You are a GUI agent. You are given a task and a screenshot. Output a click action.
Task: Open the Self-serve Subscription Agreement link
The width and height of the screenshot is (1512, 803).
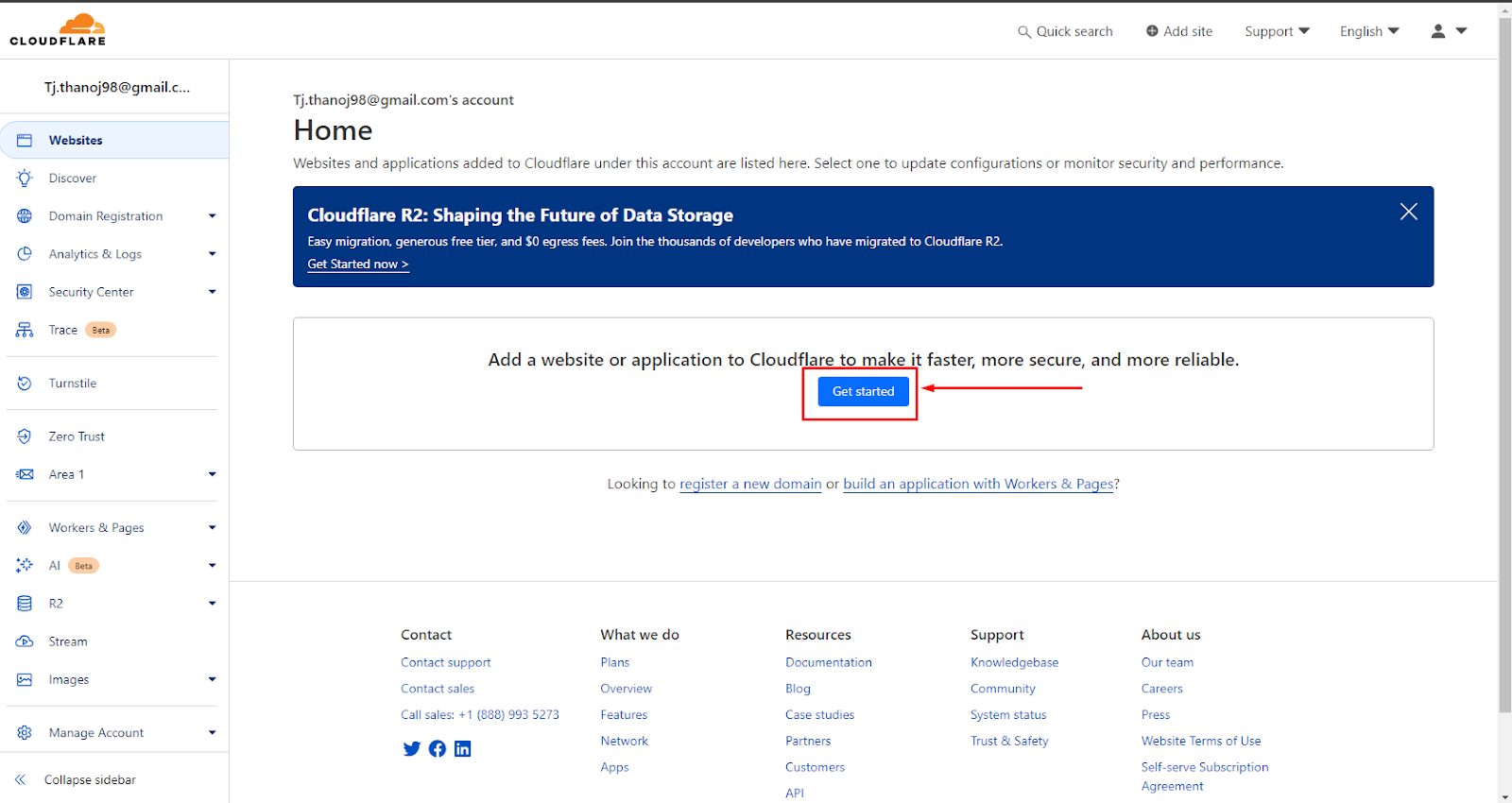click(x=1205, y=777)
